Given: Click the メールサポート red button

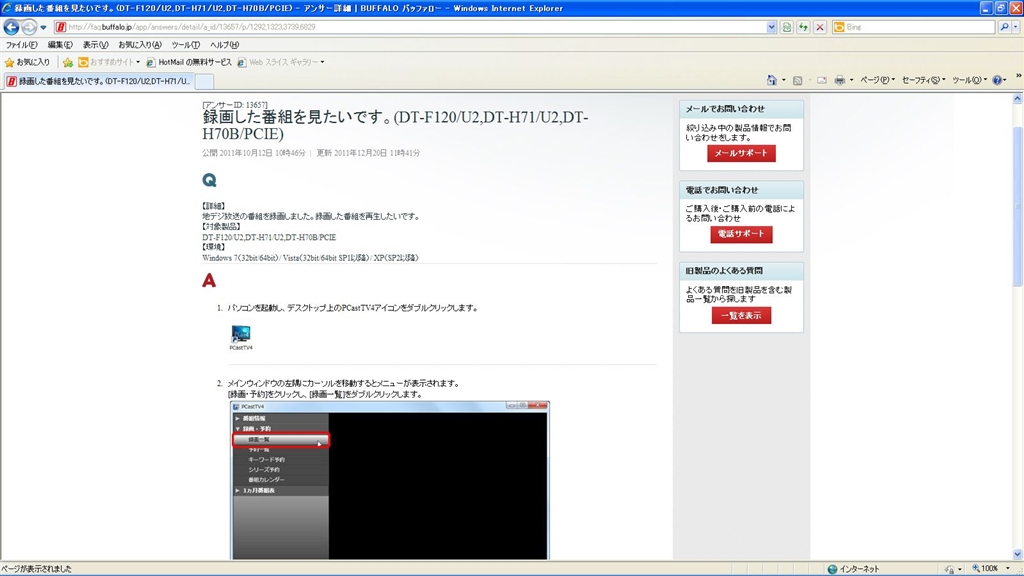Looking at the screenshot, I should (741, 153).
